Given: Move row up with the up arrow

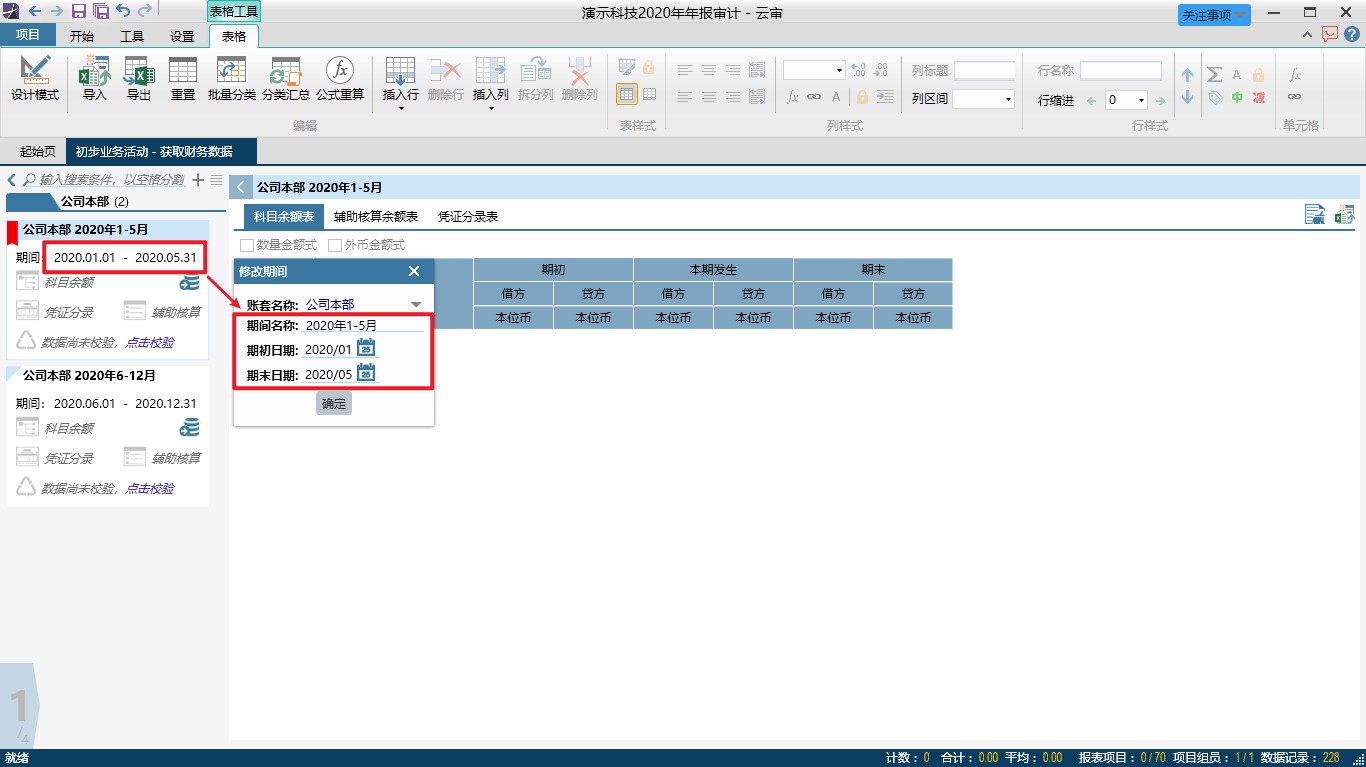Looking at the screenshot, I should (x=1188, y=74).
